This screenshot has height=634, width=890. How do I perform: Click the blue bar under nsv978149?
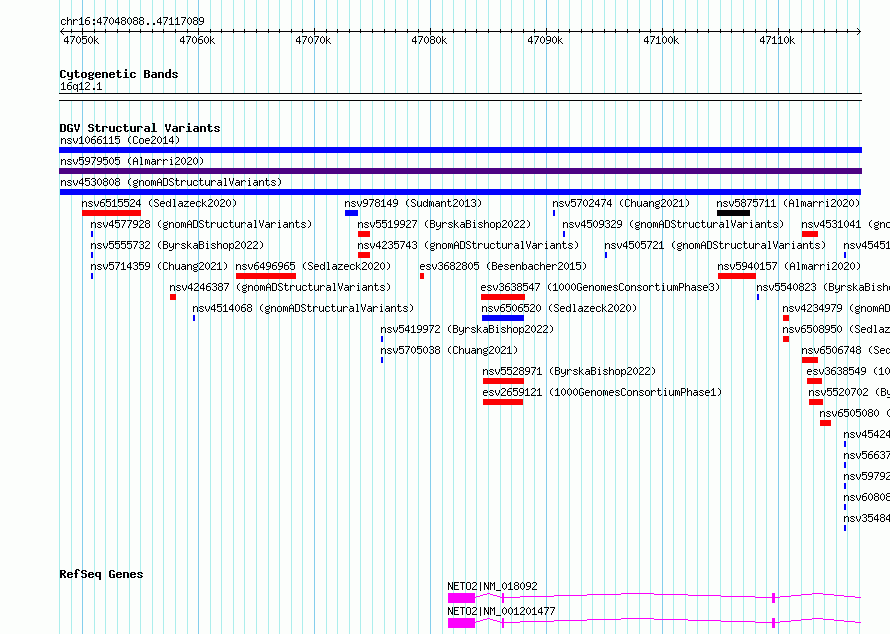(x=351, y=213)
